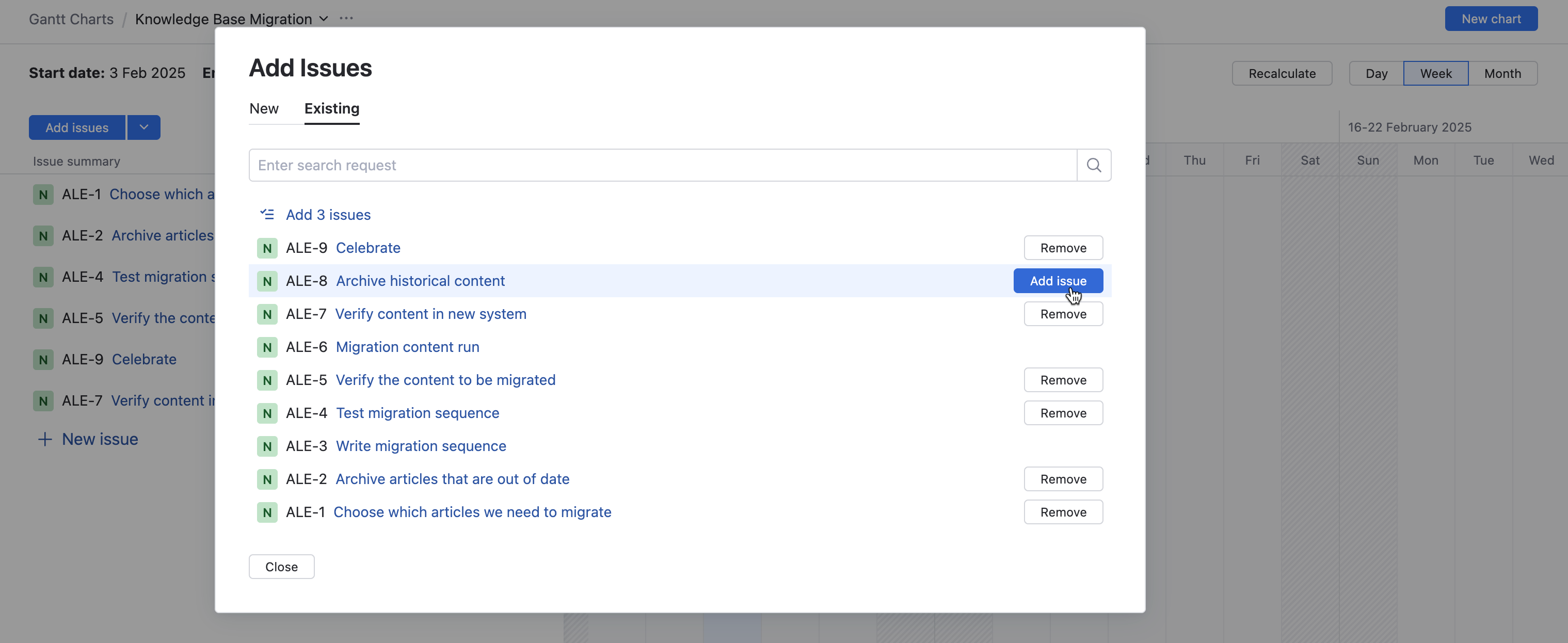The image size is (1568, 643).
Task: Remove ALE-7 Verify content in new system
Action: [1063, 314]
